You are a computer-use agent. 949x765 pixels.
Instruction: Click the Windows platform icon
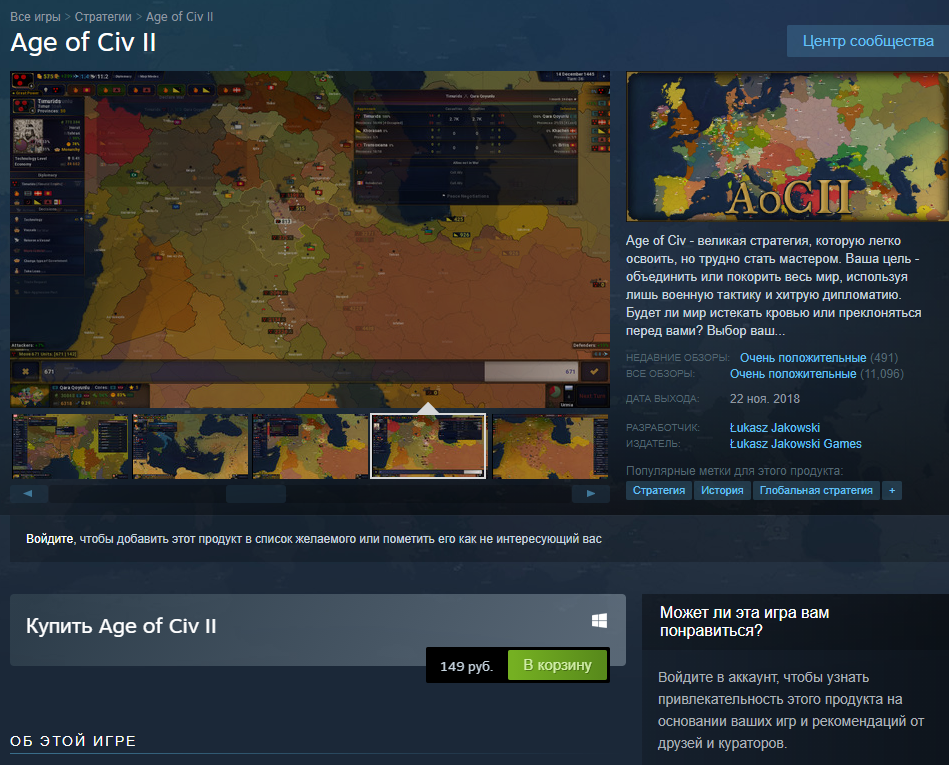(x=599, y=620)
